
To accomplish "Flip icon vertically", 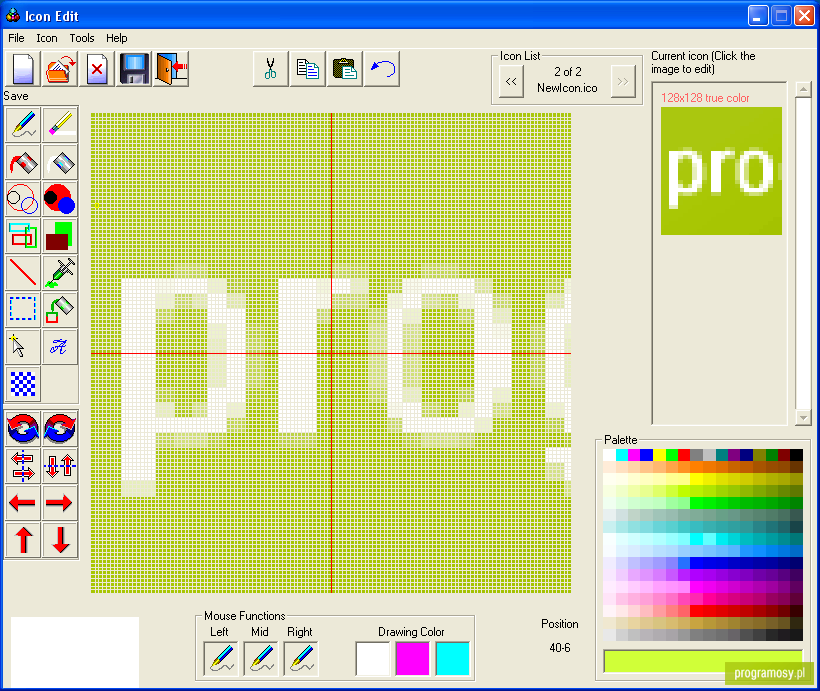I will pyautogui.click(x=60, y=466).
